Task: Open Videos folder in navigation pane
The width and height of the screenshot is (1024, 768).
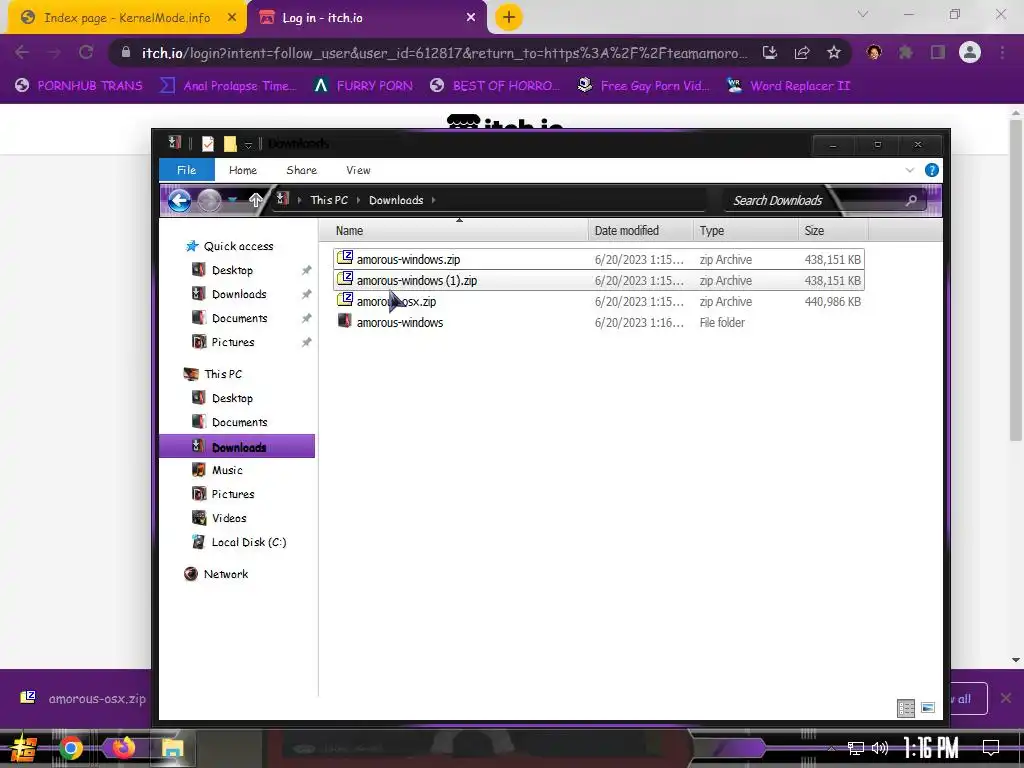Action: tap(229, 519)
